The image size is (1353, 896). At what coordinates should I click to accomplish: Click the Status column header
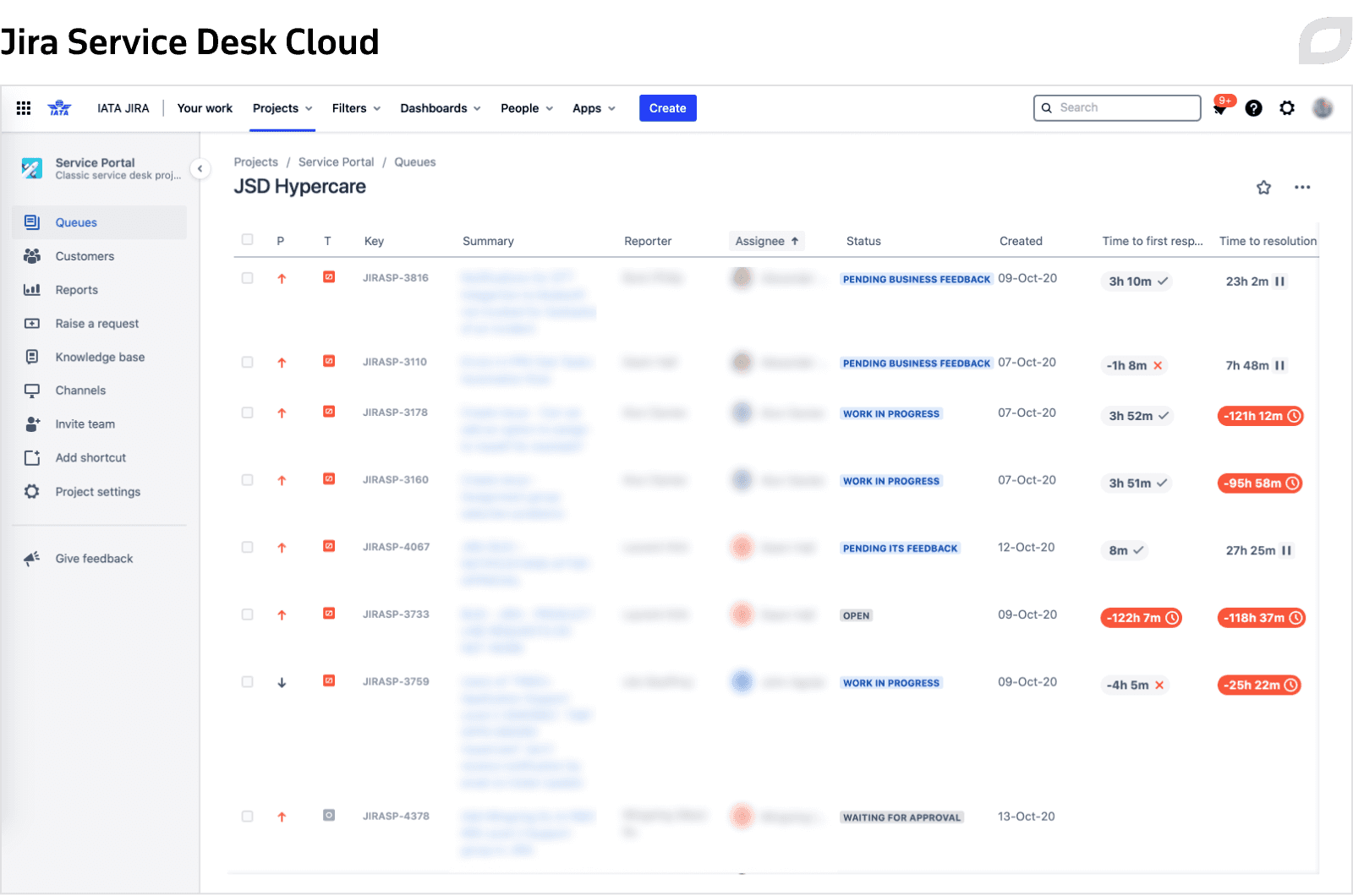[863, 241]
